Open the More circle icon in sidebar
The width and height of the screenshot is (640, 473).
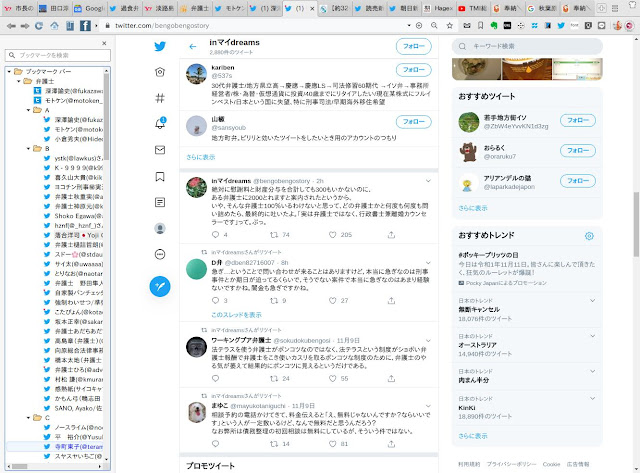(160, 254)
